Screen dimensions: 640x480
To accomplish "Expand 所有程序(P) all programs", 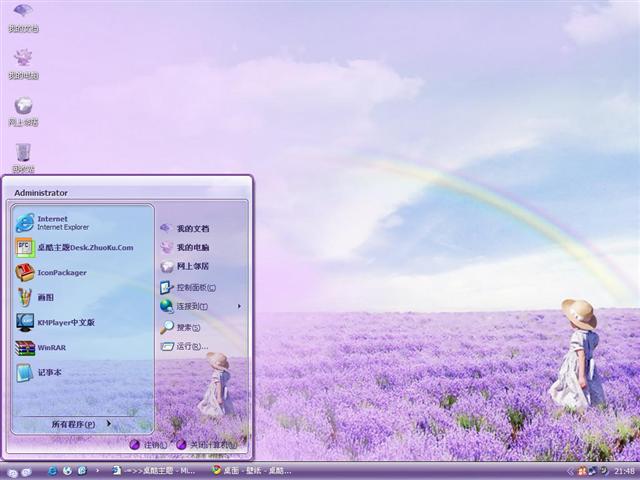I will pos(82,424).
